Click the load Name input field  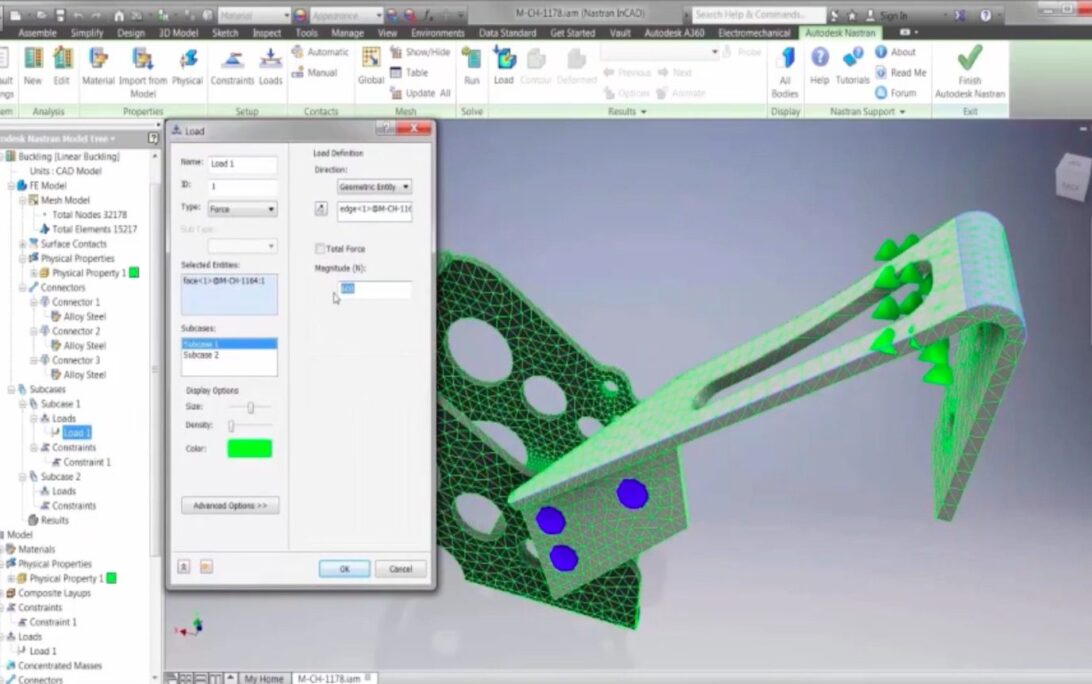[242, 164]
